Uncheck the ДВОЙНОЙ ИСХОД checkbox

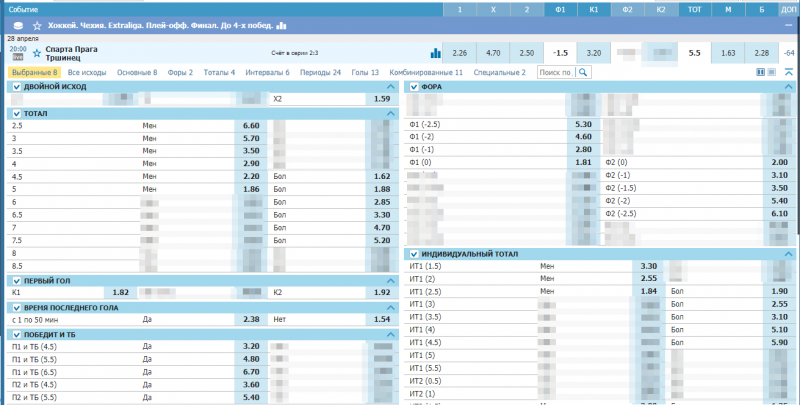pos(15,87)
